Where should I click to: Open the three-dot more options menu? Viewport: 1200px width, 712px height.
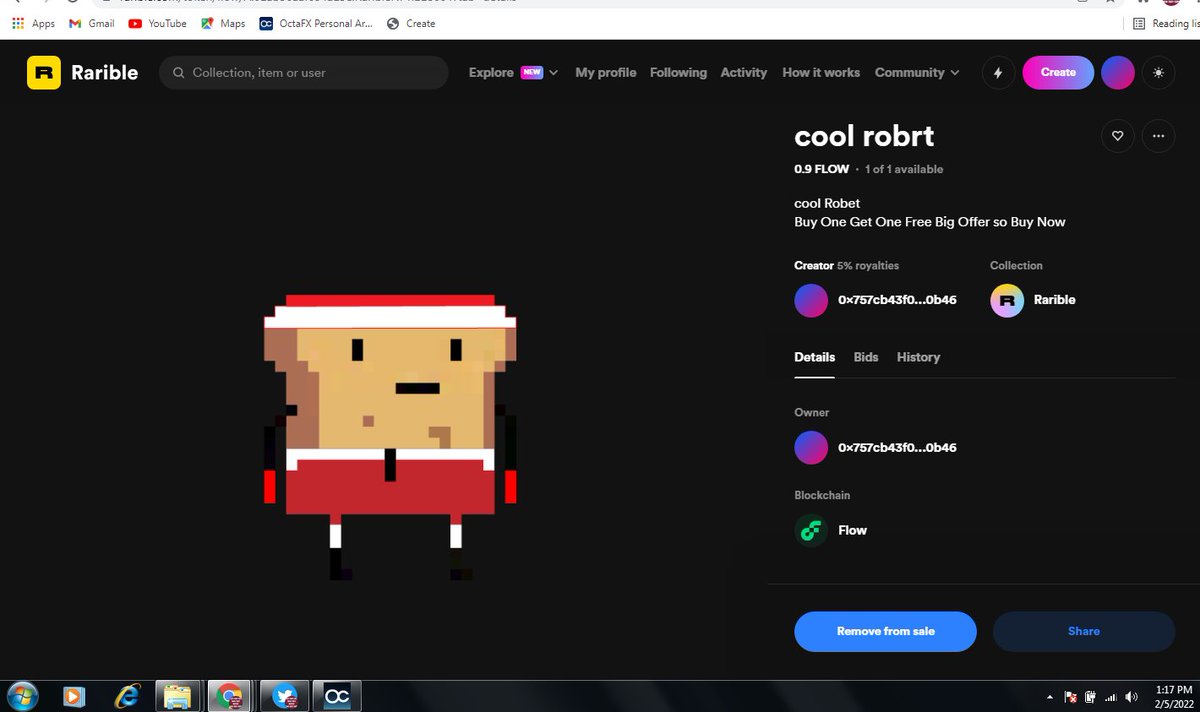coord(1158,136)
